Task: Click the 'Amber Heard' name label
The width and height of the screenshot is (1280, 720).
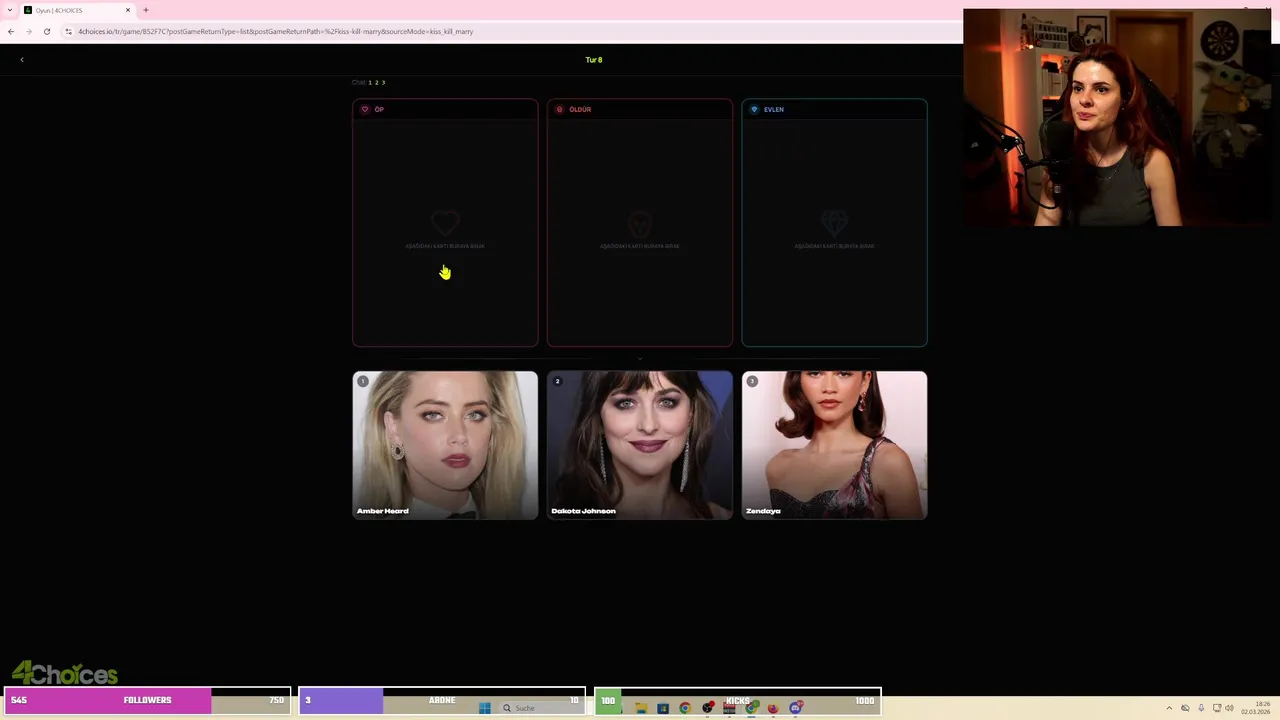Action: 383,511
